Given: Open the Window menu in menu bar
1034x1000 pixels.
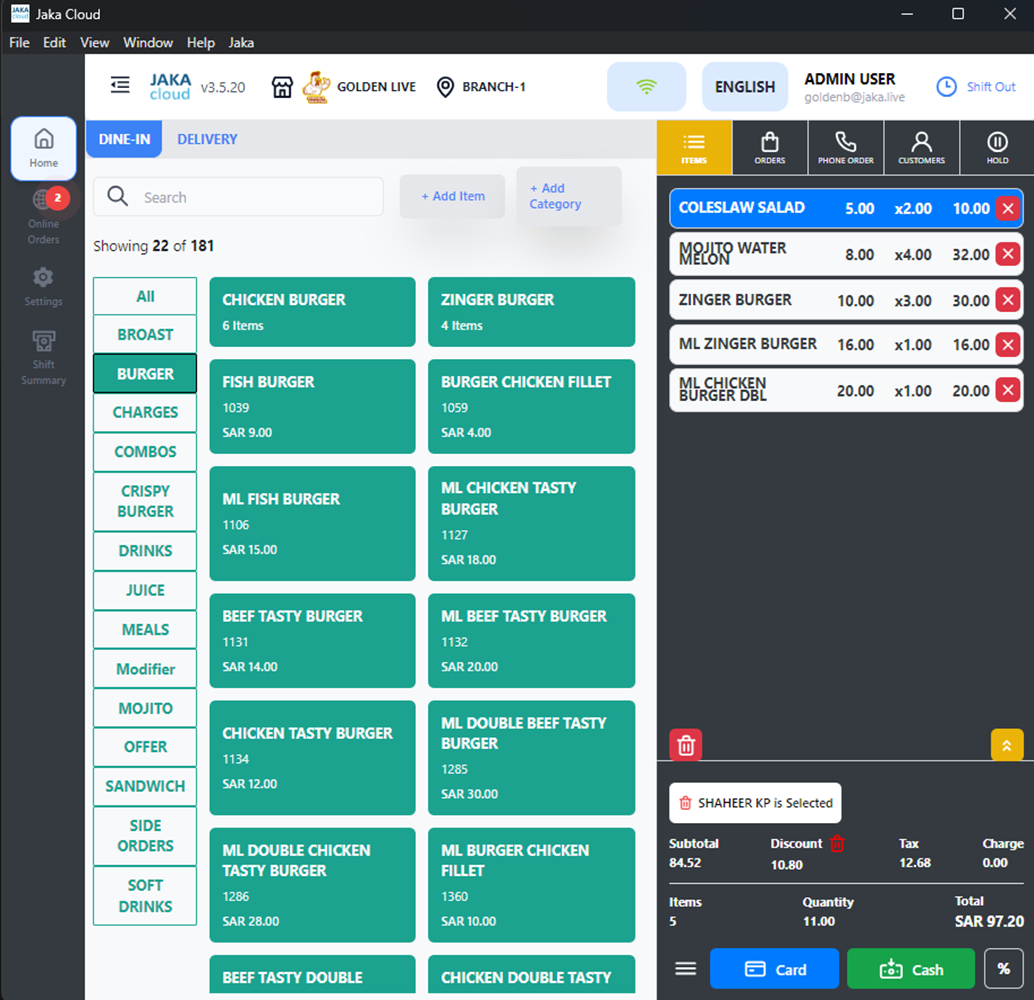Looking at the screenshot, I should point(148,43).
